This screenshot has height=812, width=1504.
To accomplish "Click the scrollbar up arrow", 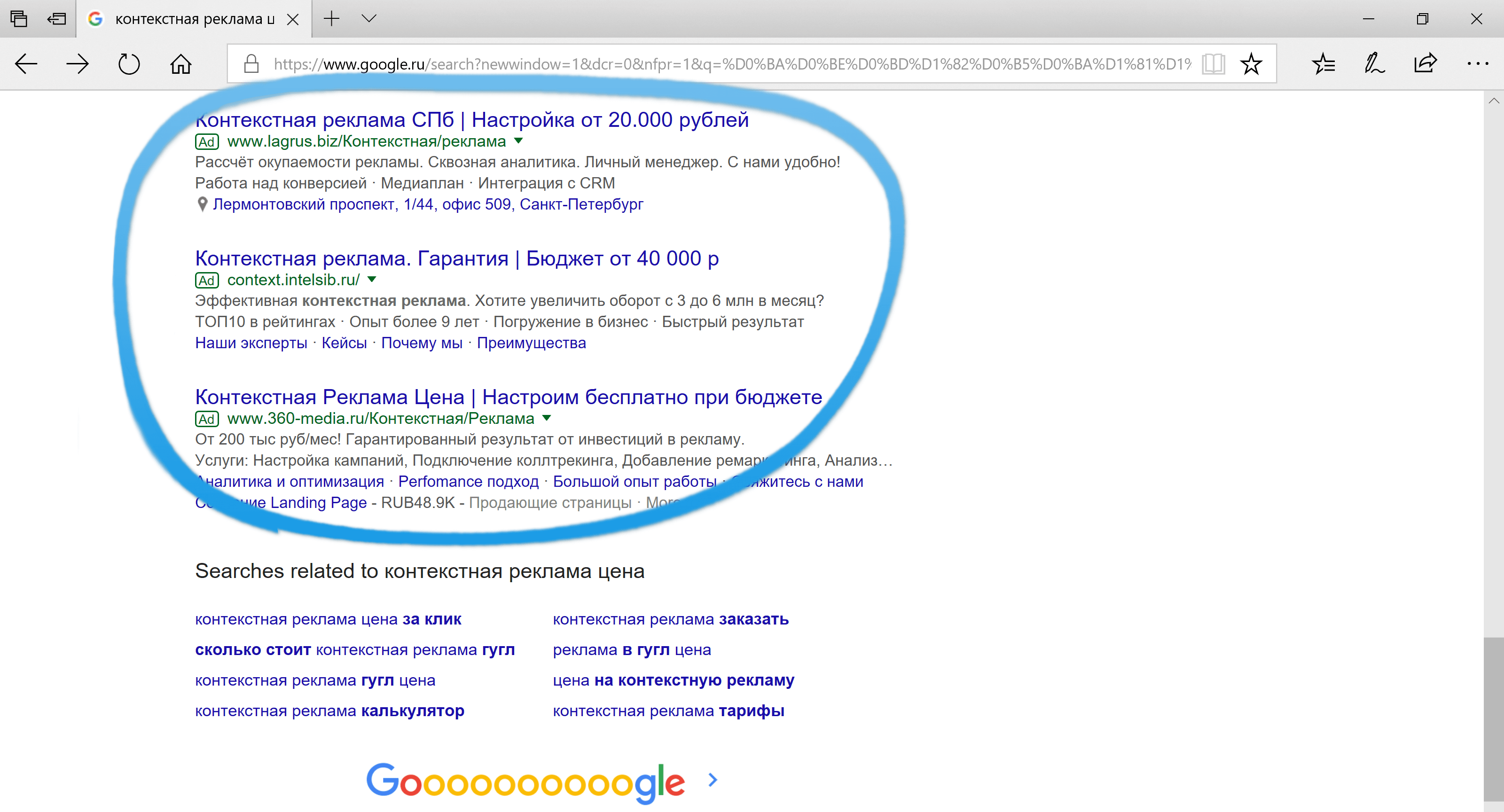I will pos(1494,101).
